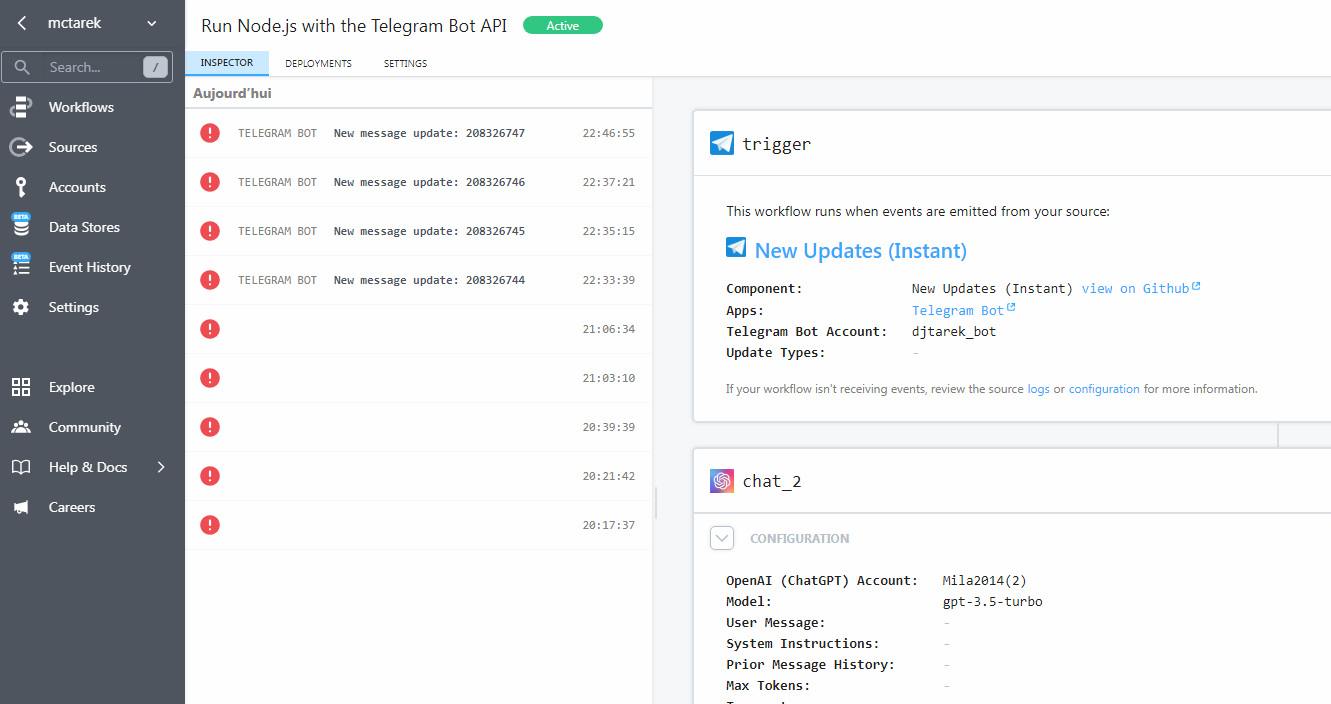Click error icon of the 20:17:37 event

click(x=210, y=525)
